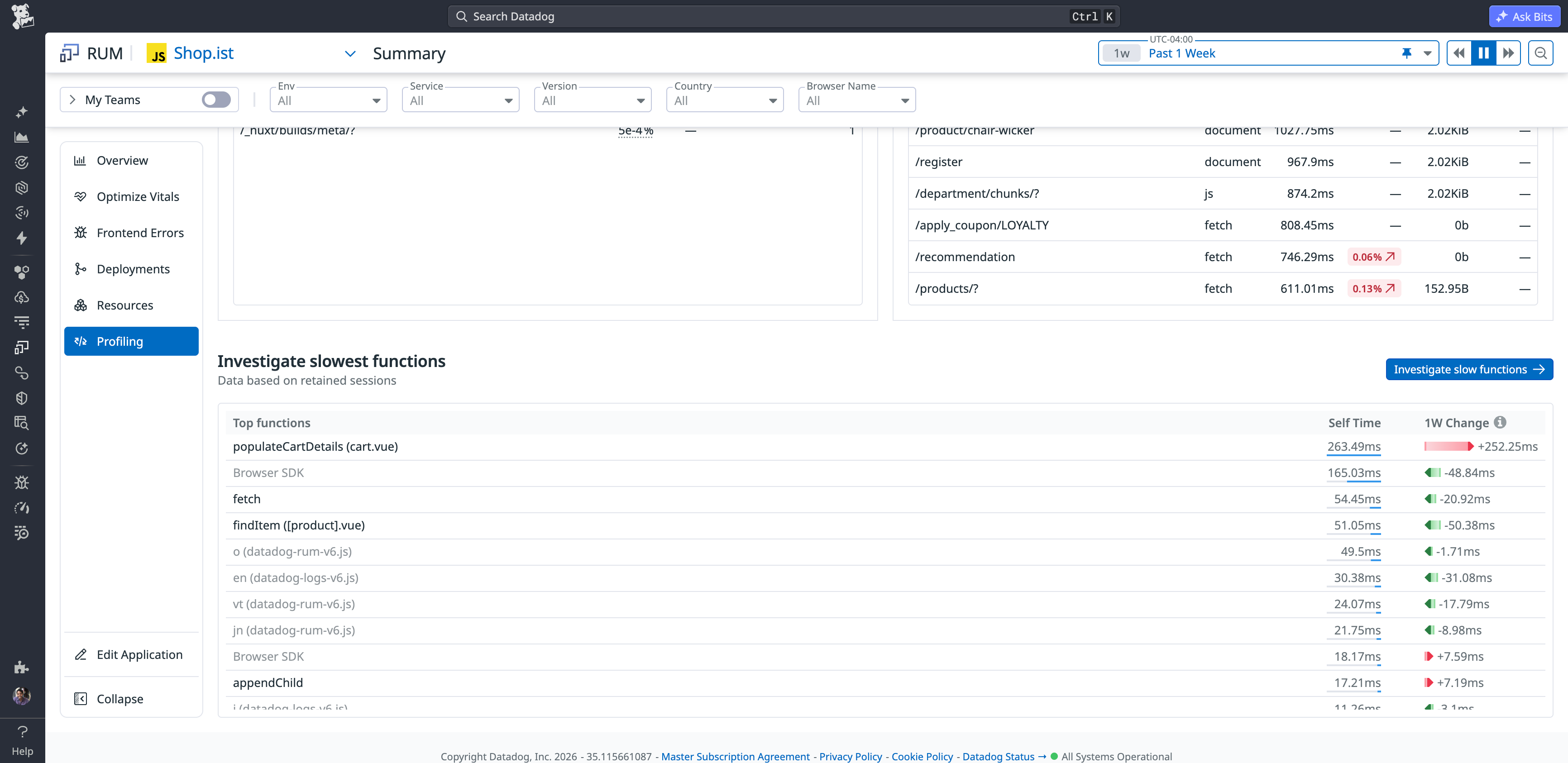Click the 0.13% error rate badge for /products/?
1568x763 pixels.
point(1374,288)
